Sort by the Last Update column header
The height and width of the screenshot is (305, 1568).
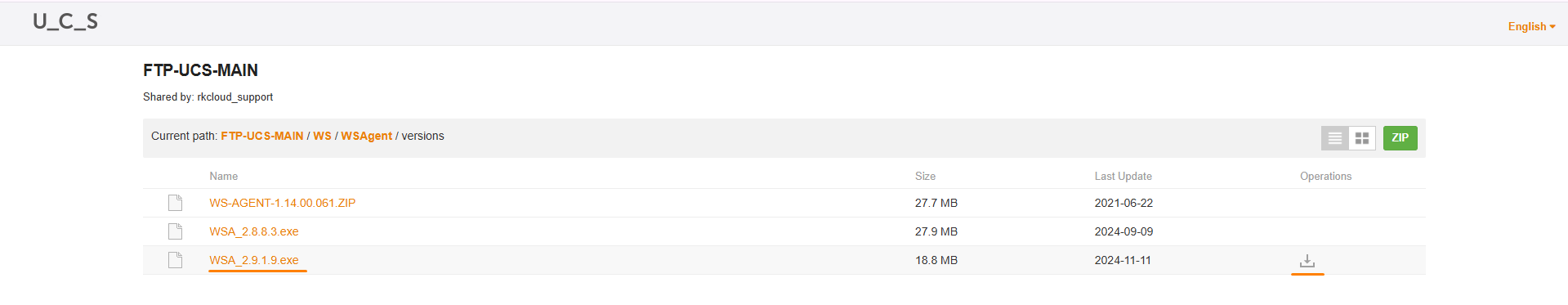click(1123, 176)
